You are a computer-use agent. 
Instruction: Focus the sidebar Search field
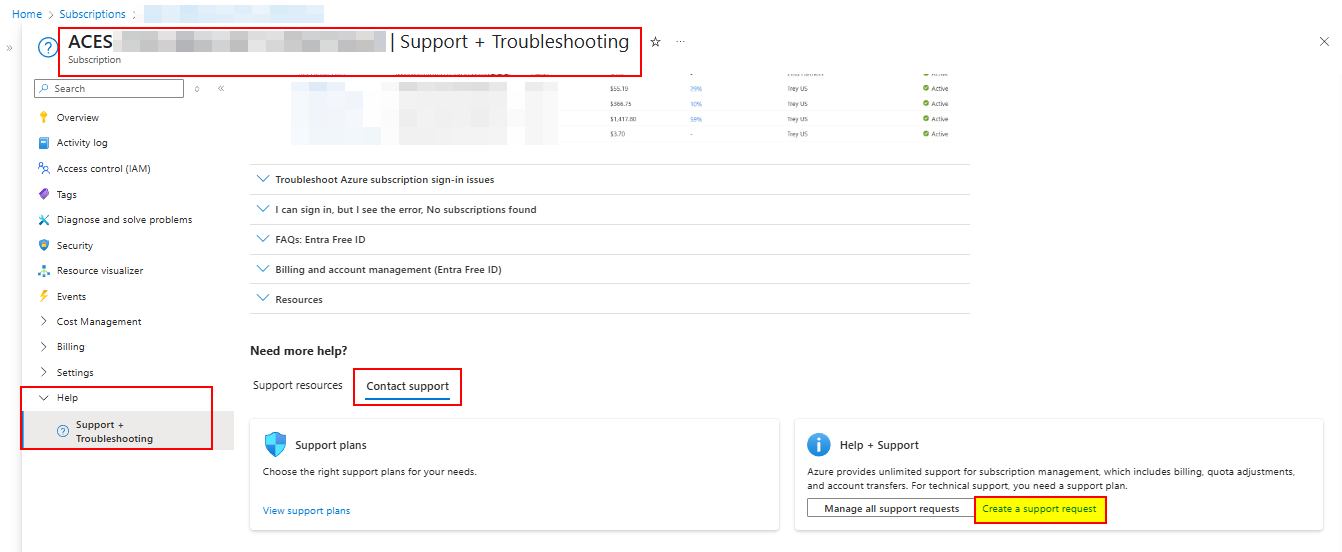coord(109,88)
